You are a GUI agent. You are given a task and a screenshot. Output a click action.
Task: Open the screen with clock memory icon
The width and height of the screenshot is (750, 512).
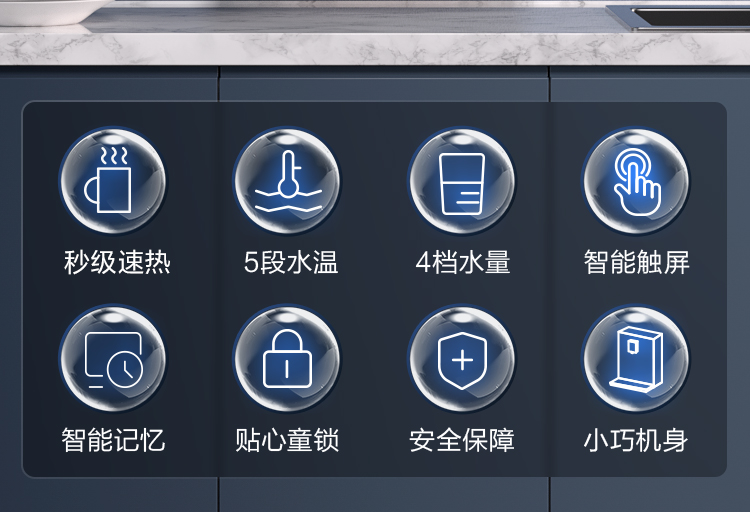(113, 359)
